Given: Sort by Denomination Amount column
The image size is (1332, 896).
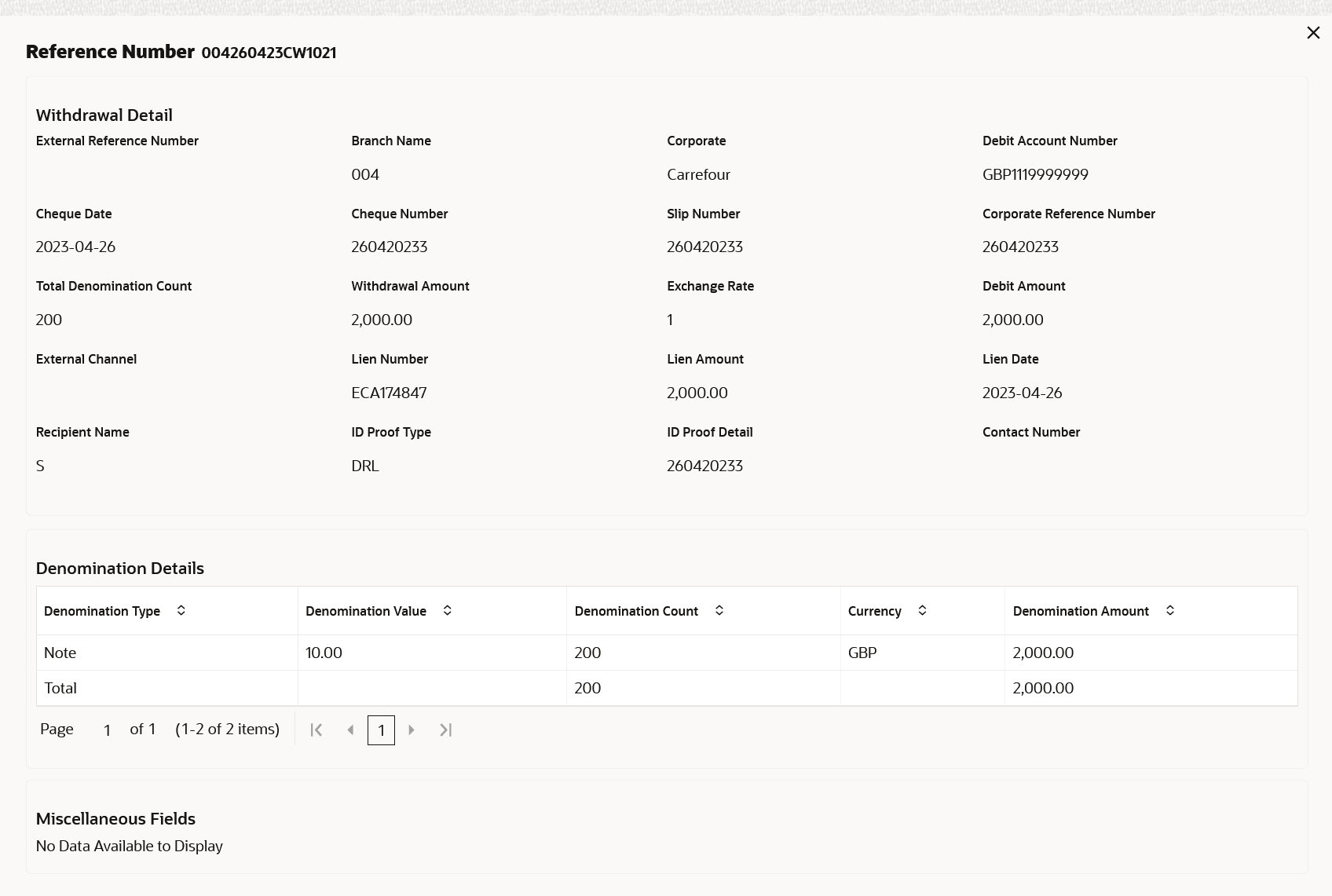Looking at the screenshot, I should pos(1169,610).
